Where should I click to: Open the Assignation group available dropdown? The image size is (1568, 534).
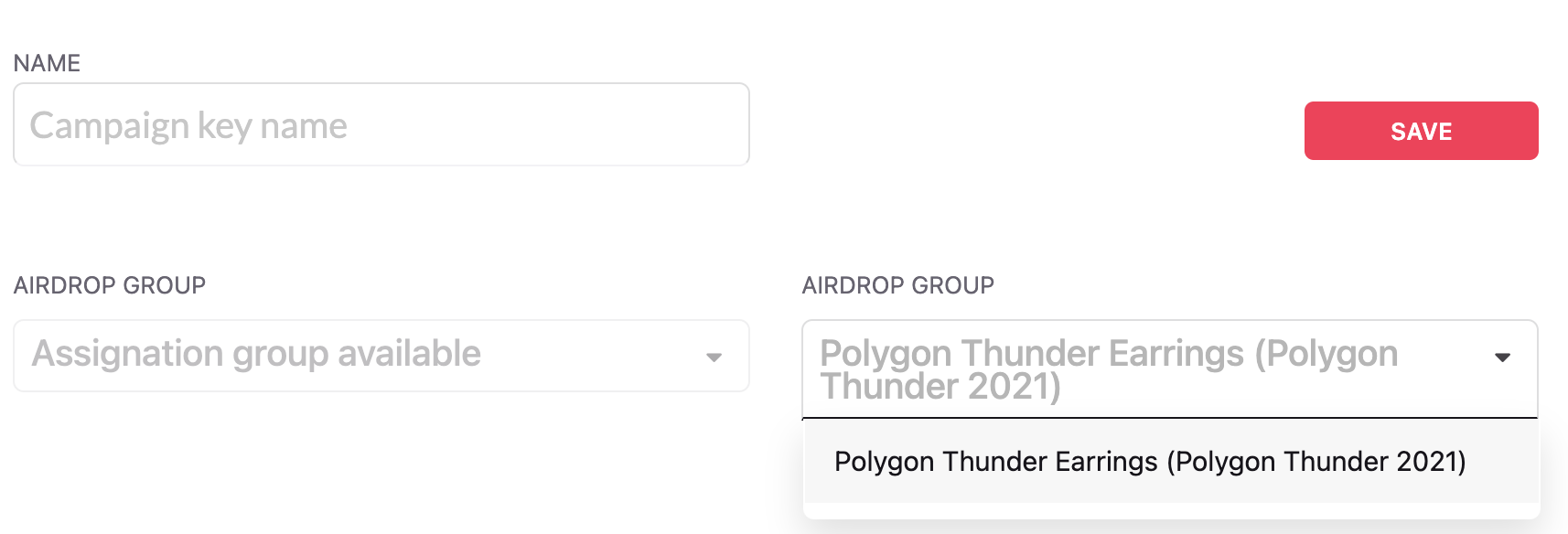[x=381, y=356]
